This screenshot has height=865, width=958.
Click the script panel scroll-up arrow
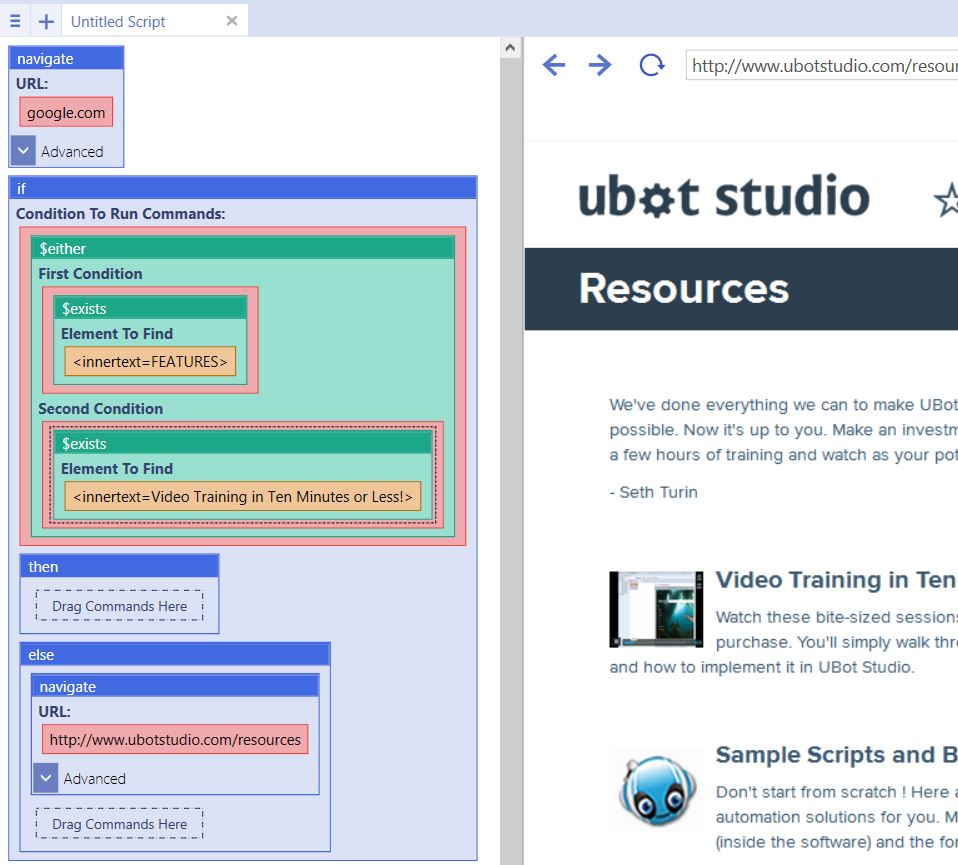click(511, 48)
